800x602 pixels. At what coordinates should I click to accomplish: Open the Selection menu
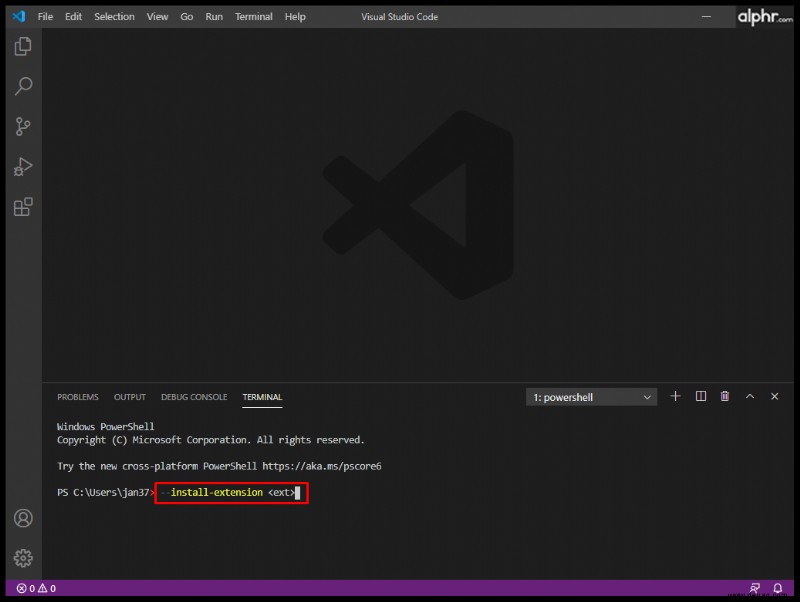pos(114,17)
